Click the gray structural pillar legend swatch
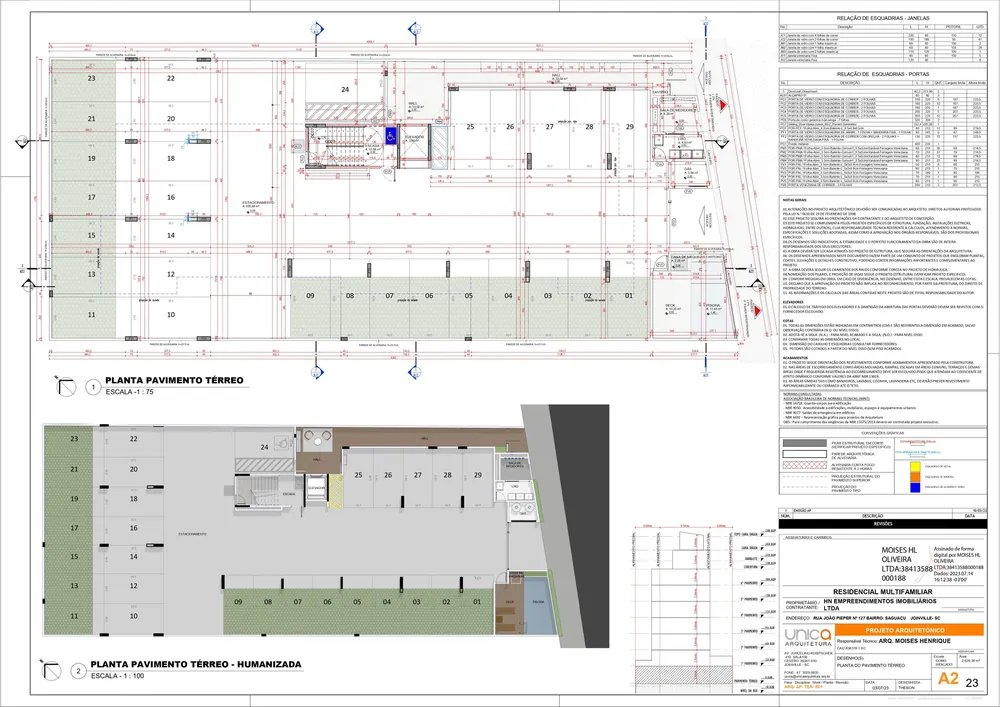 pos(804,443)
